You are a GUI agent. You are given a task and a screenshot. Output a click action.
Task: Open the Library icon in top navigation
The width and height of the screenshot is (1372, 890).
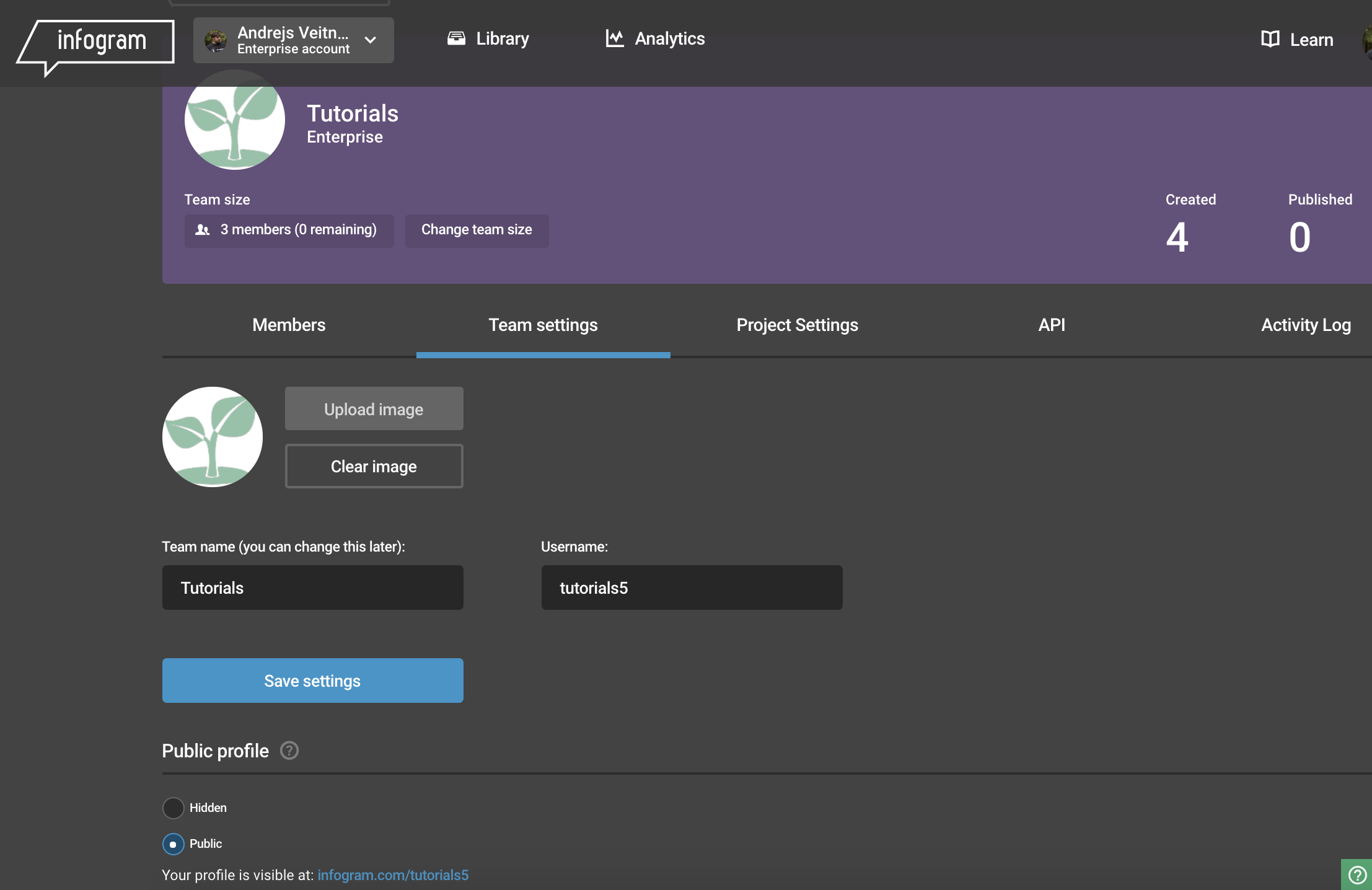[x=457, y=38]
